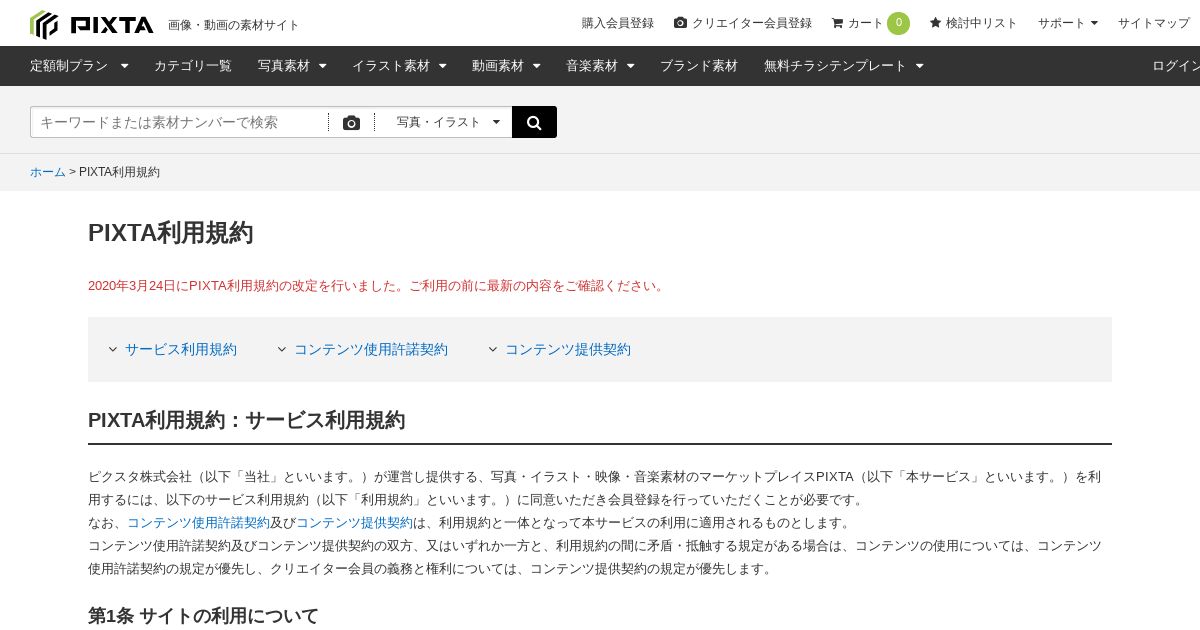Click the green cart count badge
This screenshot has height=630, width=1200.
(898, 23)
